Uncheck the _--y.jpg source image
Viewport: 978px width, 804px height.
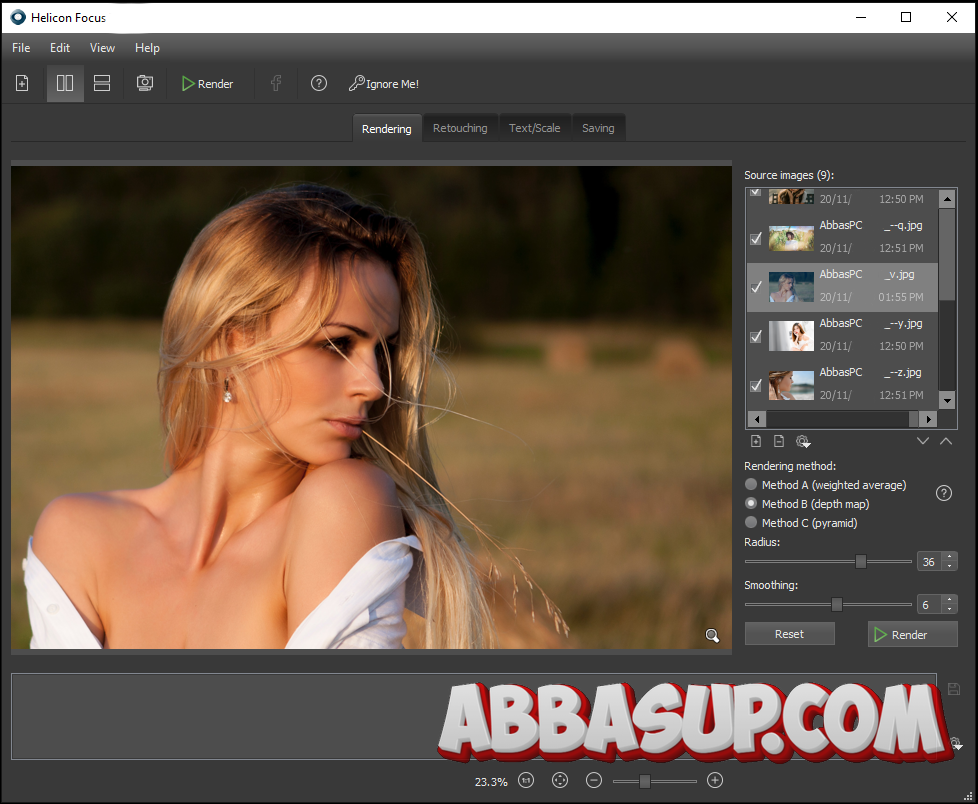756,336
